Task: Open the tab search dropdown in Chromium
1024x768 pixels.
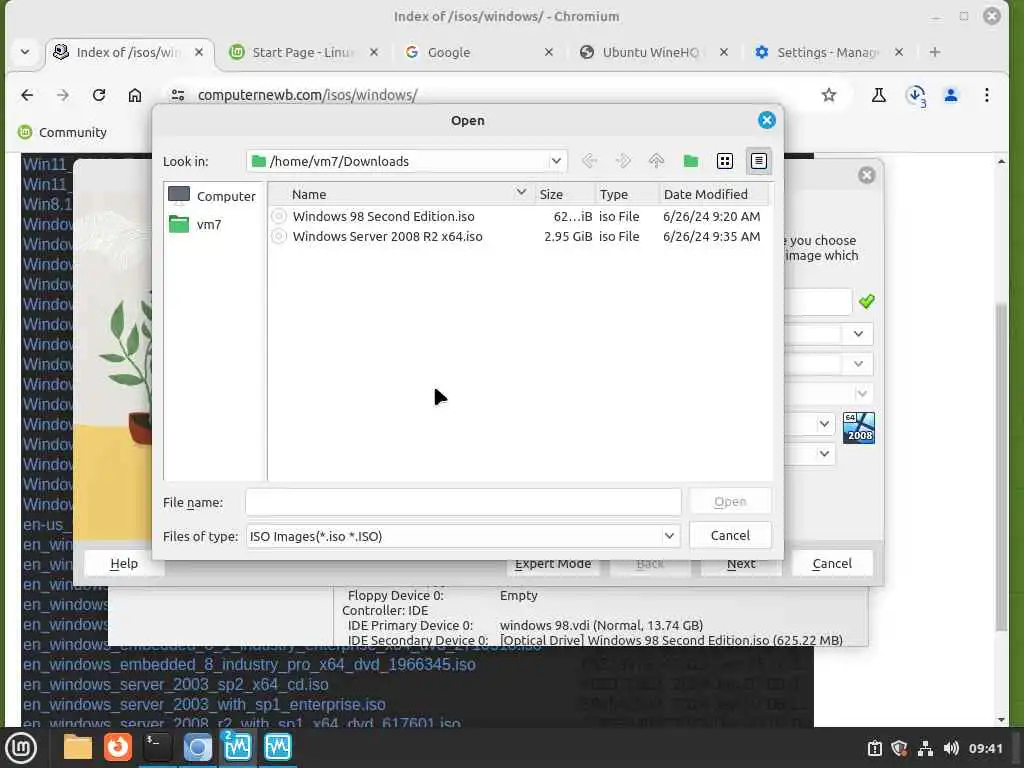Action: click(x=25, y=52)
